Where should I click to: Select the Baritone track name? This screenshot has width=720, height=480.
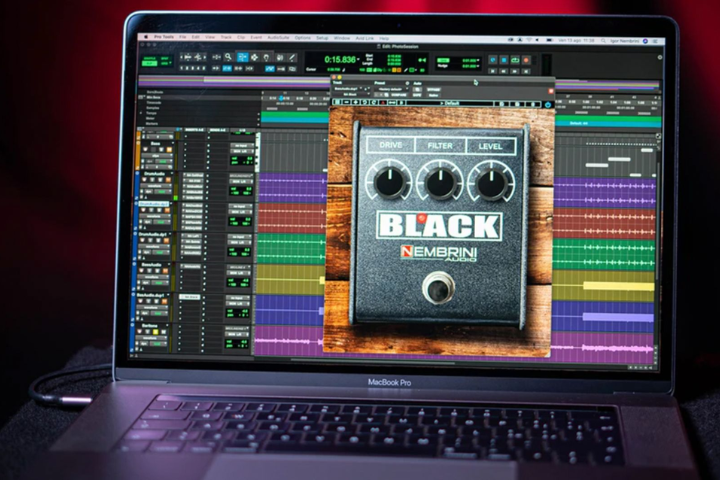(150, 326)
